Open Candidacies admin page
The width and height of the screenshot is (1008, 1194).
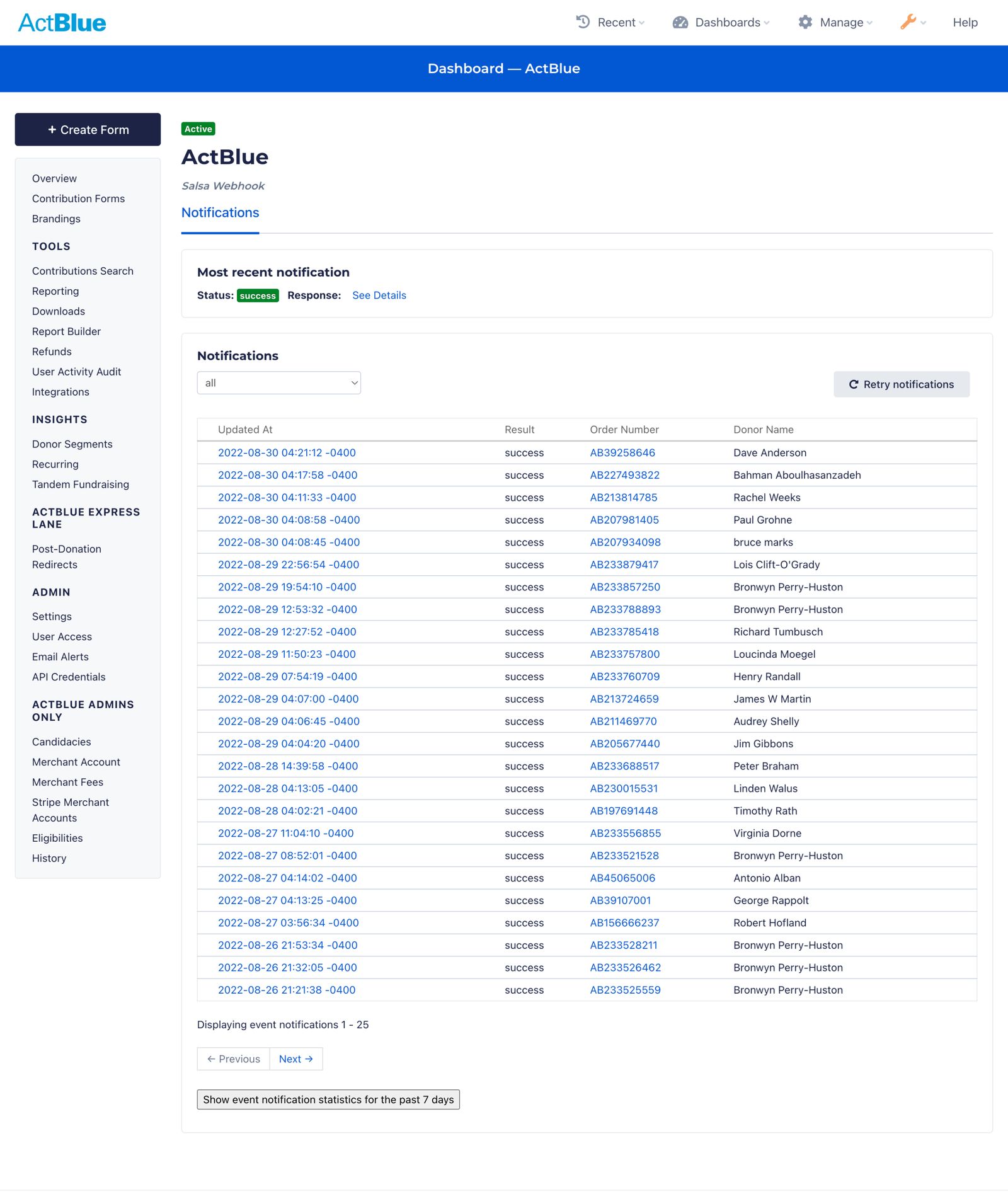coord(62,742)
